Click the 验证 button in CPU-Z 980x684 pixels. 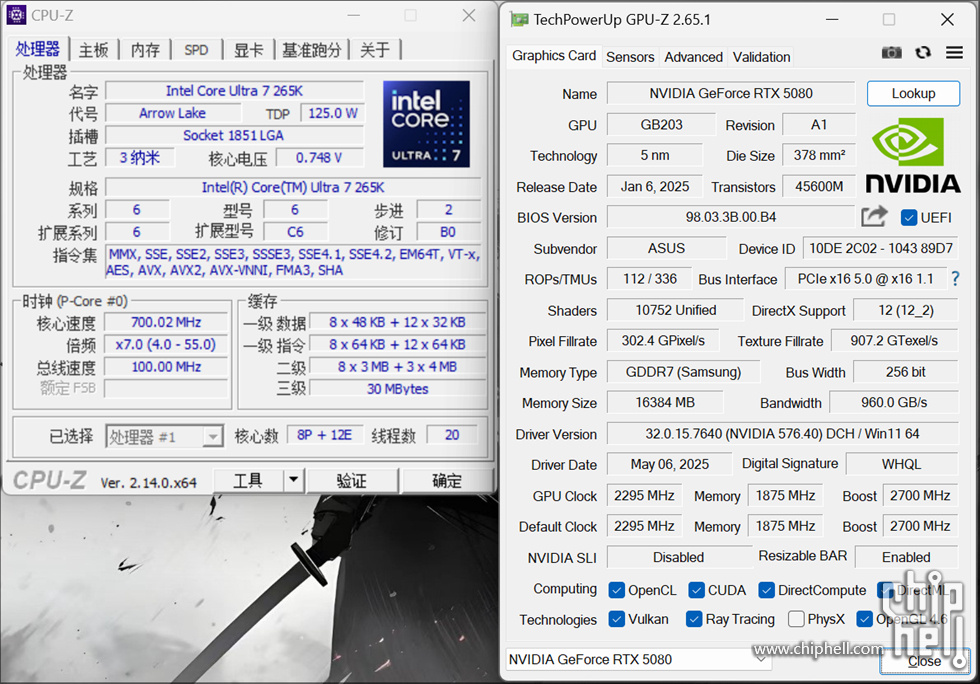pyautogui.click(x=351, y=480)
